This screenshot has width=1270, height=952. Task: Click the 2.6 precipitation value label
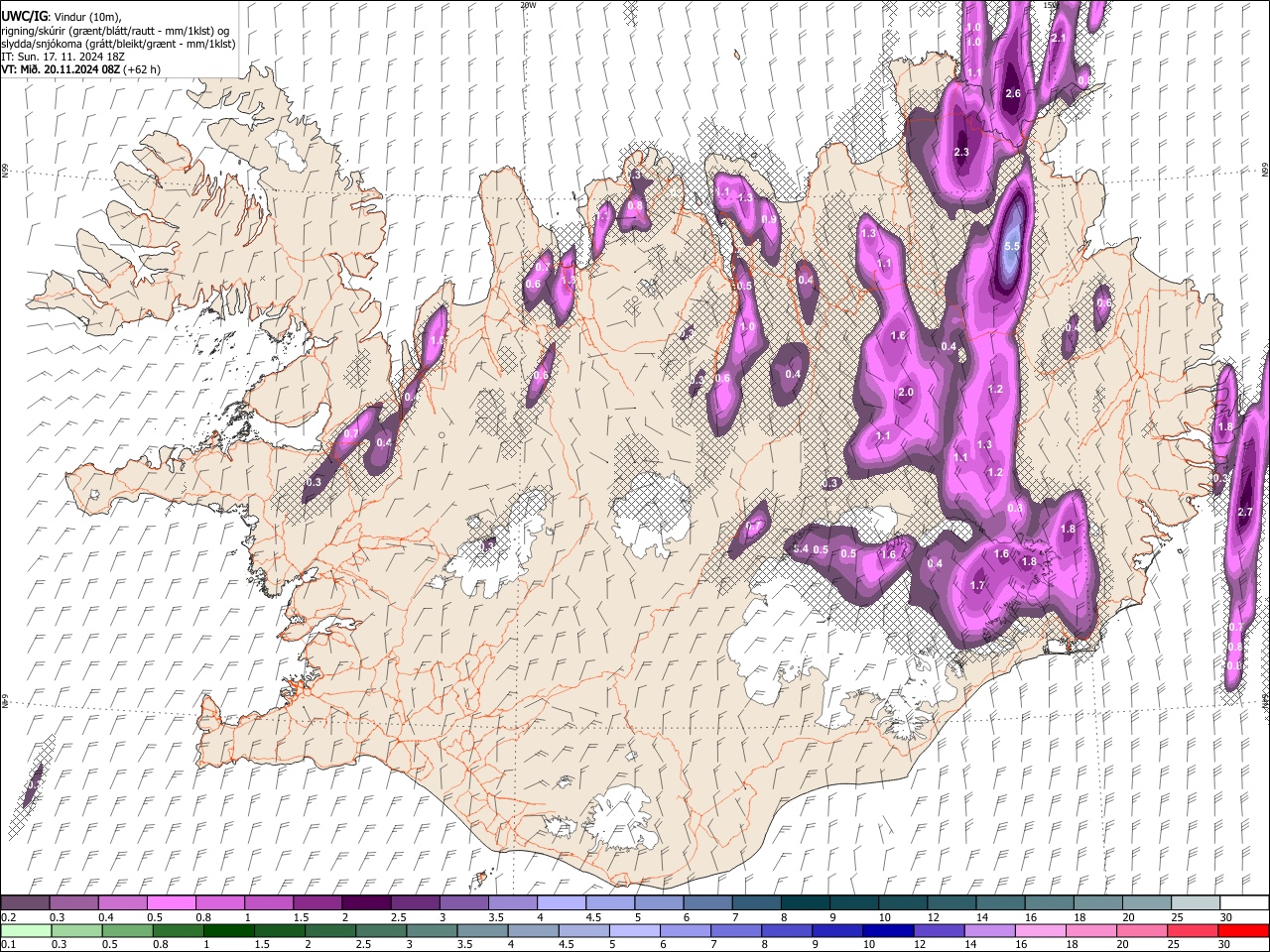[1013, 93]
